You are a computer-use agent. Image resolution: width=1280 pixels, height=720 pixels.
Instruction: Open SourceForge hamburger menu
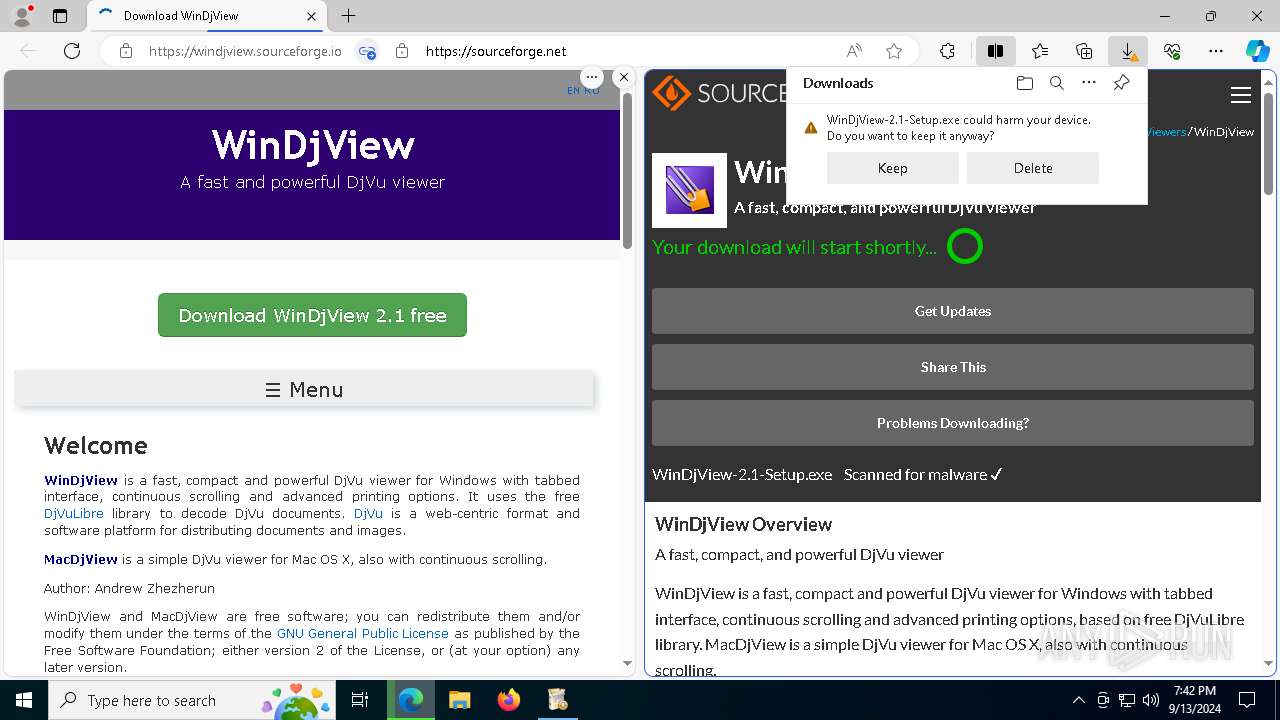(x=1241, y=95)
